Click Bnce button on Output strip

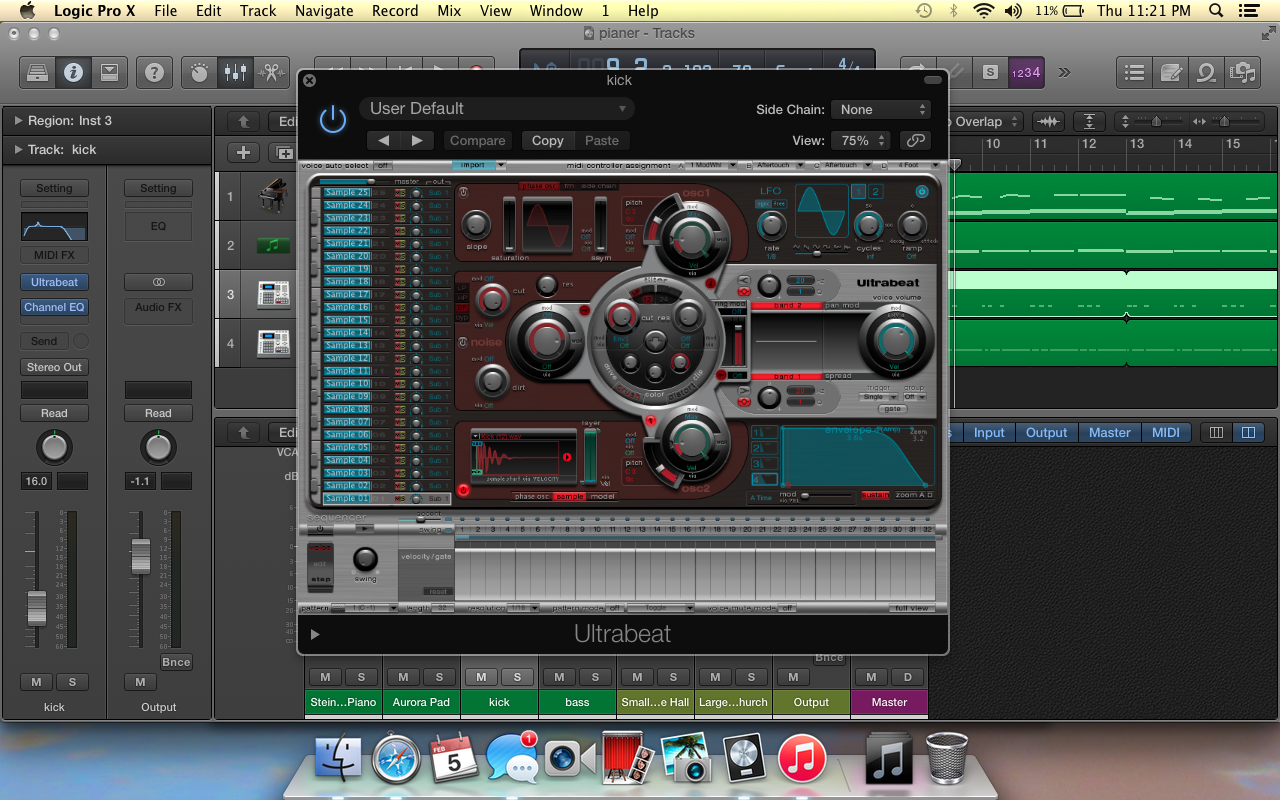pos(176,662)
